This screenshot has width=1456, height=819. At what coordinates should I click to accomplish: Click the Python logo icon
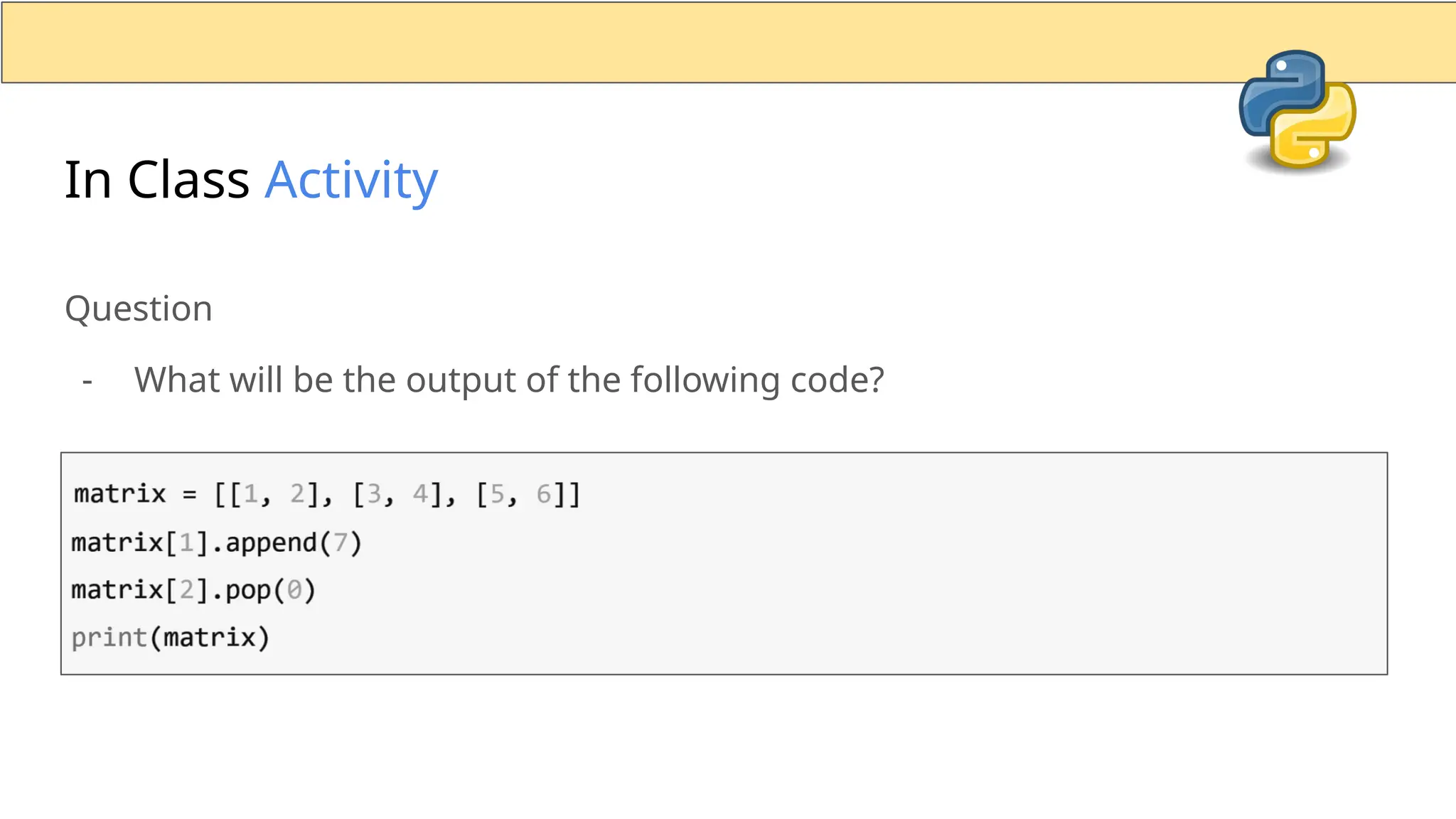(x=1297, y=111)
